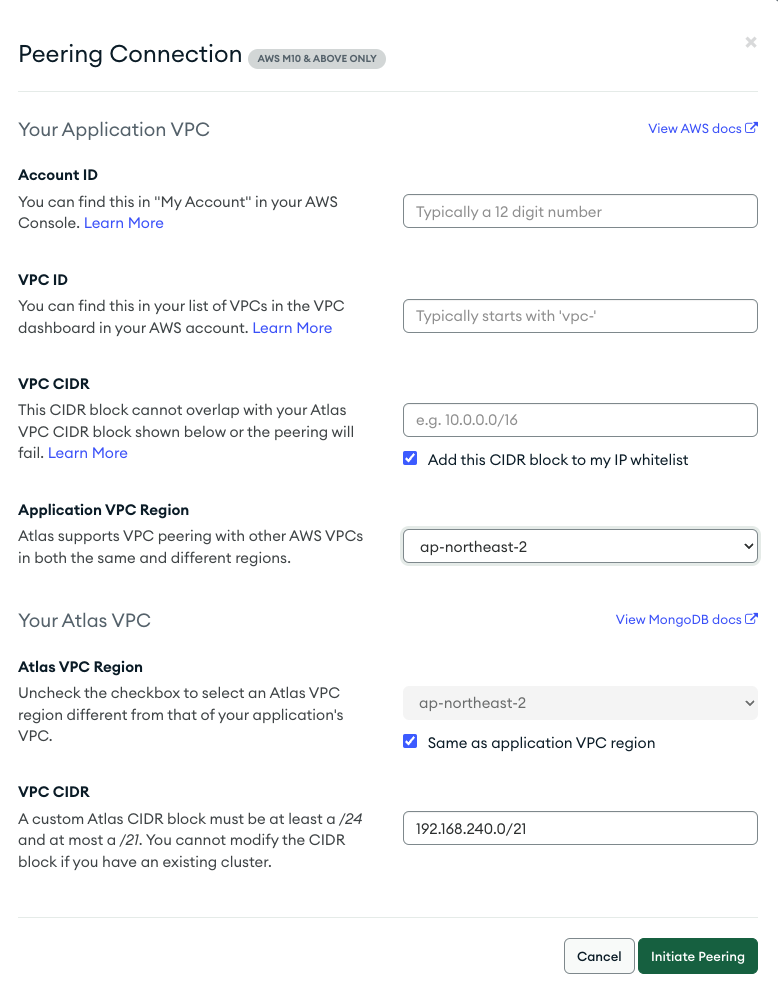Click the VPC ID text field

coord(580,316)
